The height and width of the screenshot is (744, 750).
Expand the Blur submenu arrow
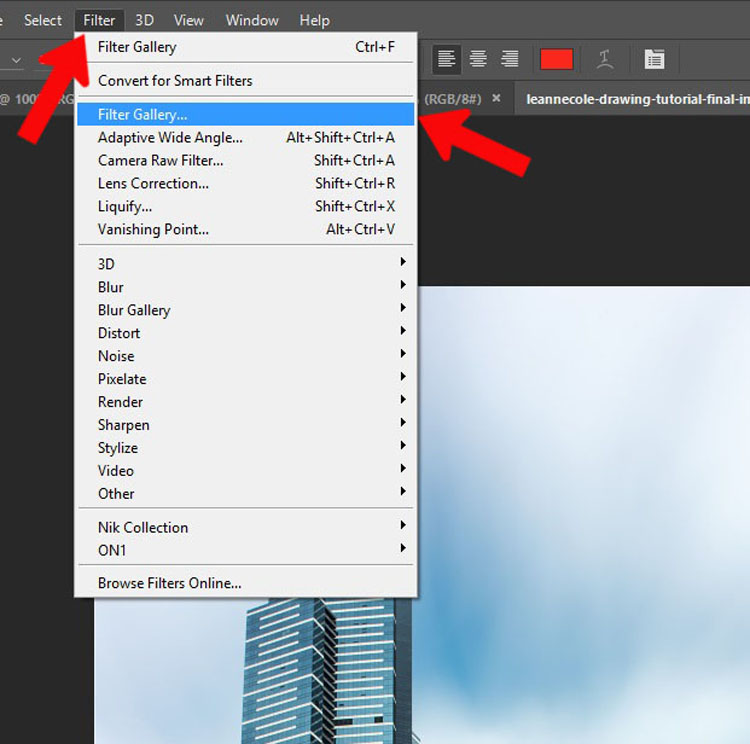pyautogui.click(x=403, y=285)
